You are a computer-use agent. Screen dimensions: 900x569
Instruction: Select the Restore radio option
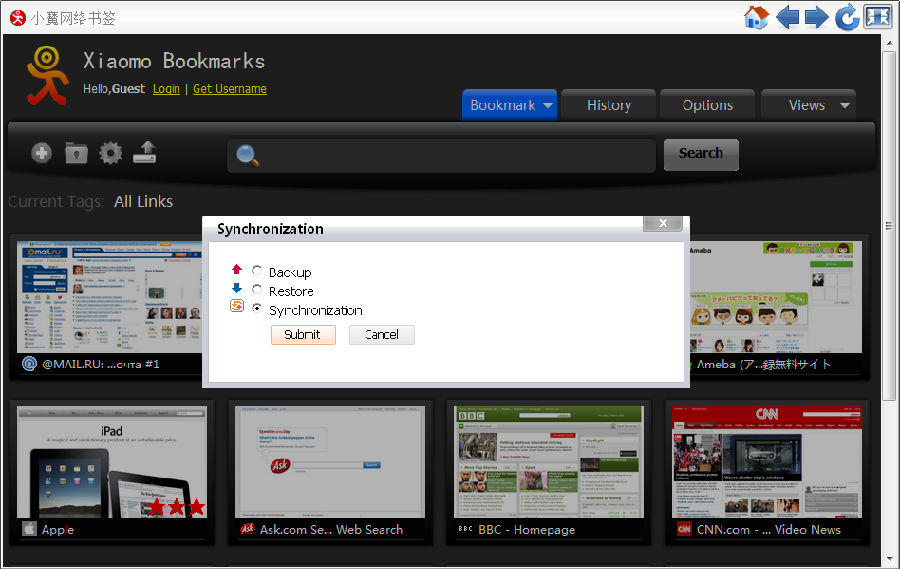click(x=258, y=290)
